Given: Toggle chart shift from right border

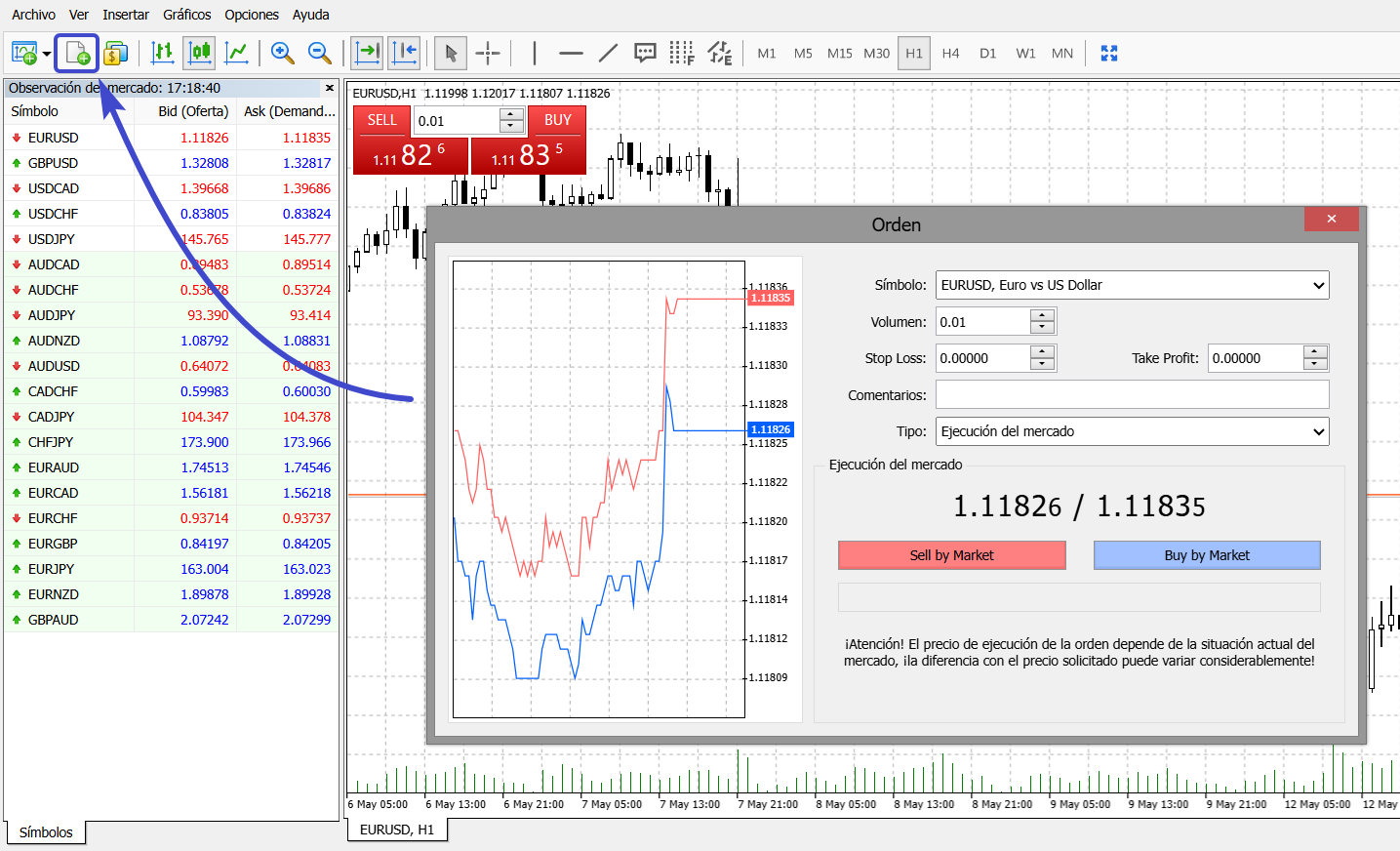Looking at the screenshot, I should [x=404, y=53].
